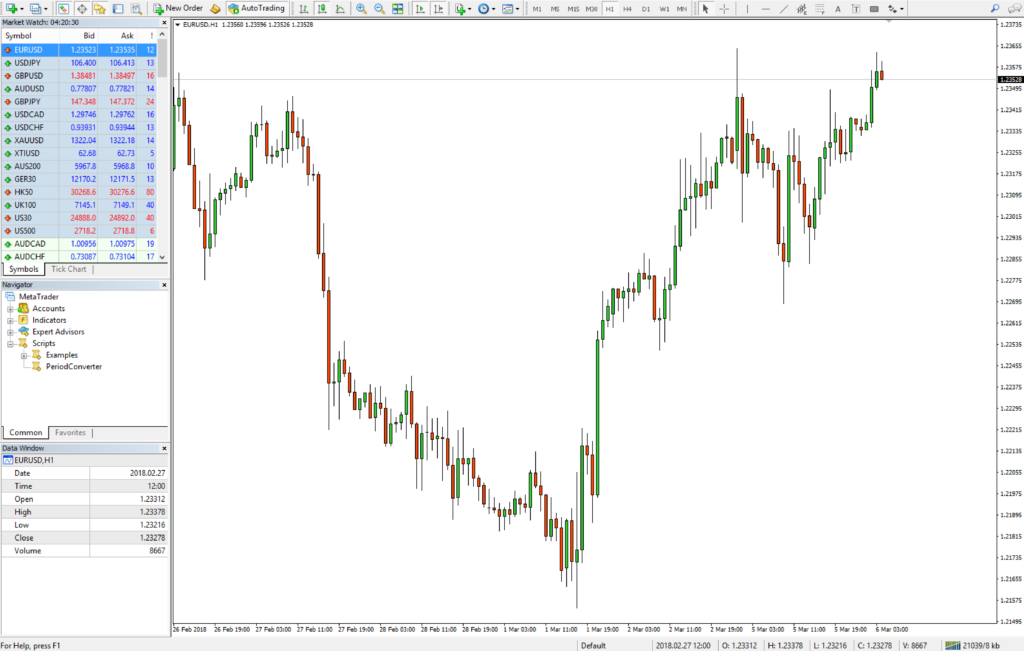Close the Navigator panel
The width and height of the screenshot is (1024, 651).
164,285
